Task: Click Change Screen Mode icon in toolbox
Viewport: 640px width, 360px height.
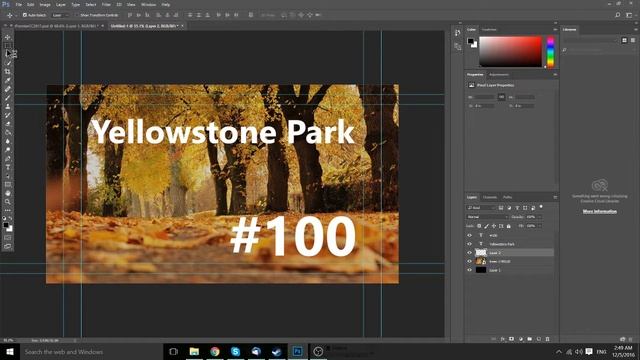Action: pos(8,246)
